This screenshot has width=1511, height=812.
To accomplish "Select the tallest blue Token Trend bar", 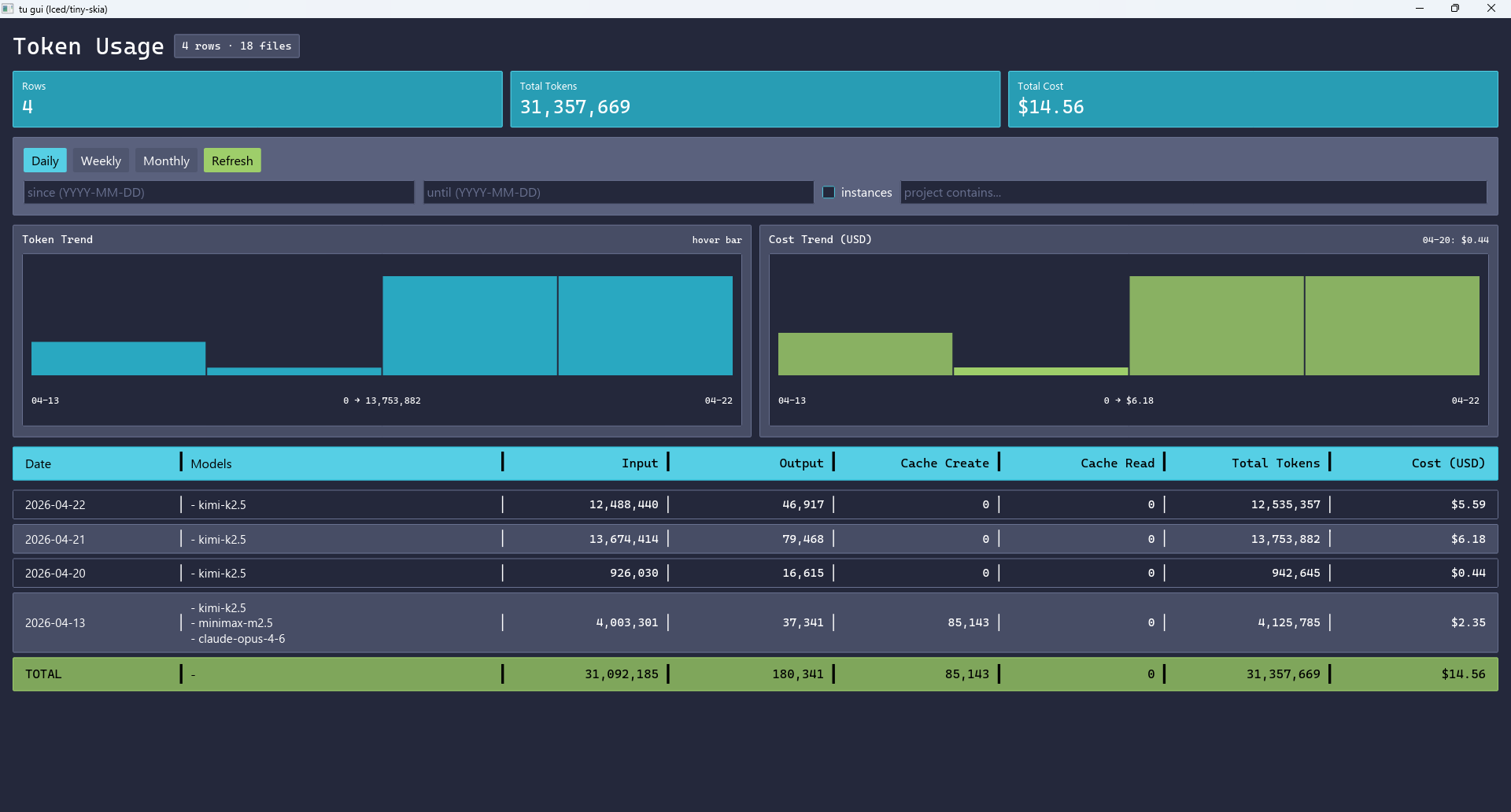I will (x=470, y=325).
